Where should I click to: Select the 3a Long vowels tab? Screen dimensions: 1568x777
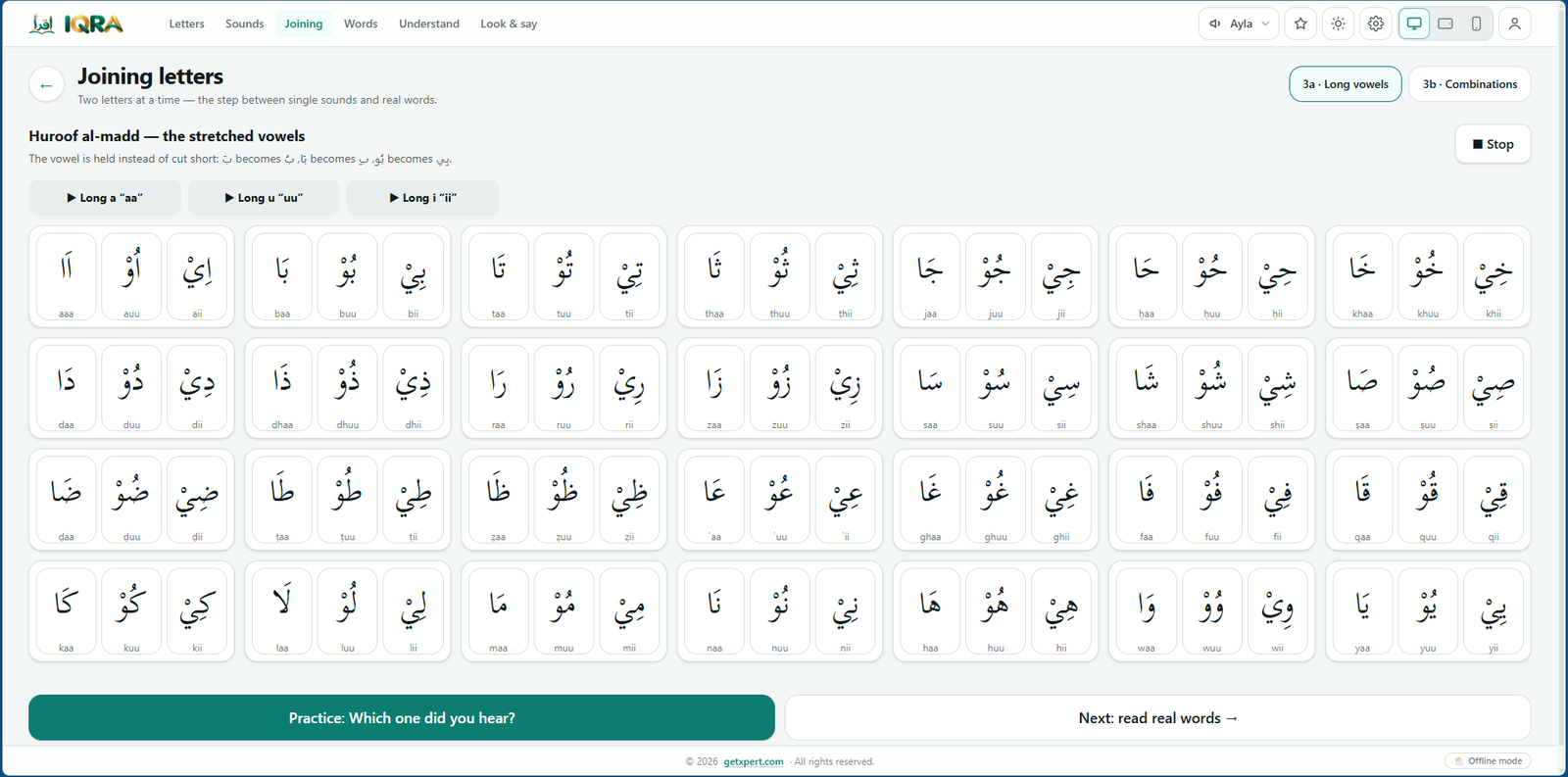pos(1346,84)
